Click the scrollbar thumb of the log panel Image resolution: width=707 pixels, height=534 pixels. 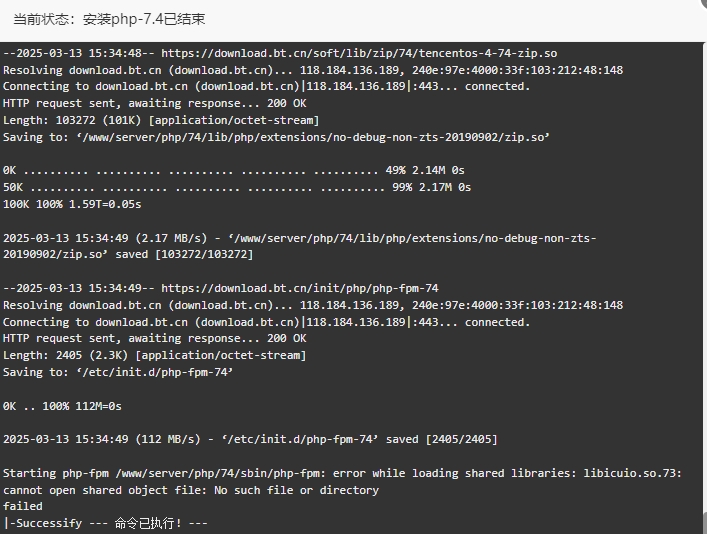[x=705, y=523]
